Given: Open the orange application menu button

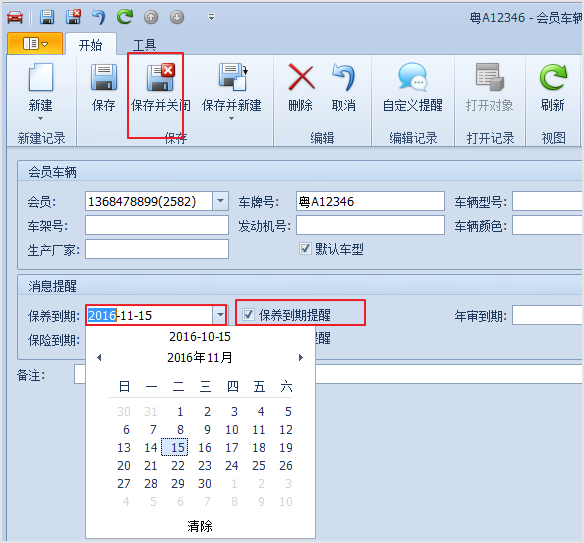Looking at the screenshot, I should coord(35,44).
